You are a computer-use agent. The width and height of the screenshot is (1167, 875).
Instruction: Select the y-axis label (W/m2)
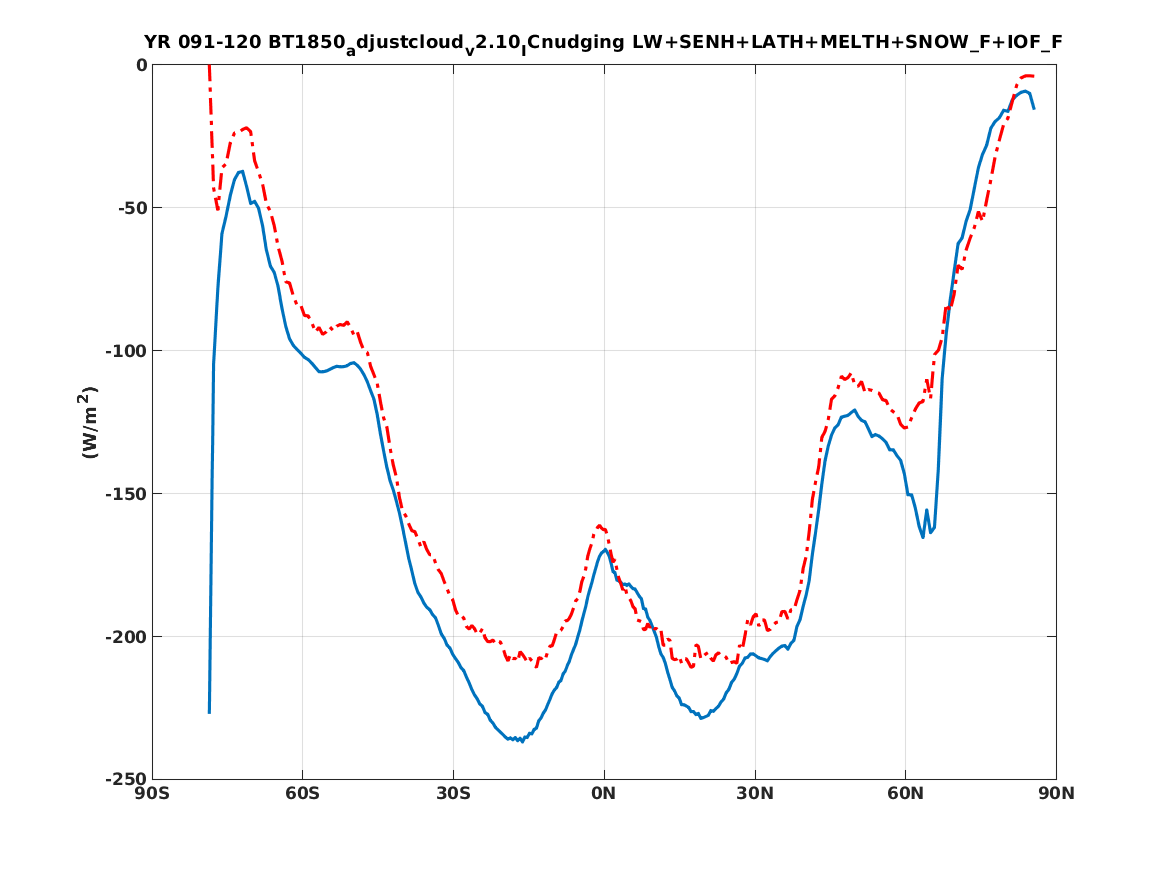(88, 422)
